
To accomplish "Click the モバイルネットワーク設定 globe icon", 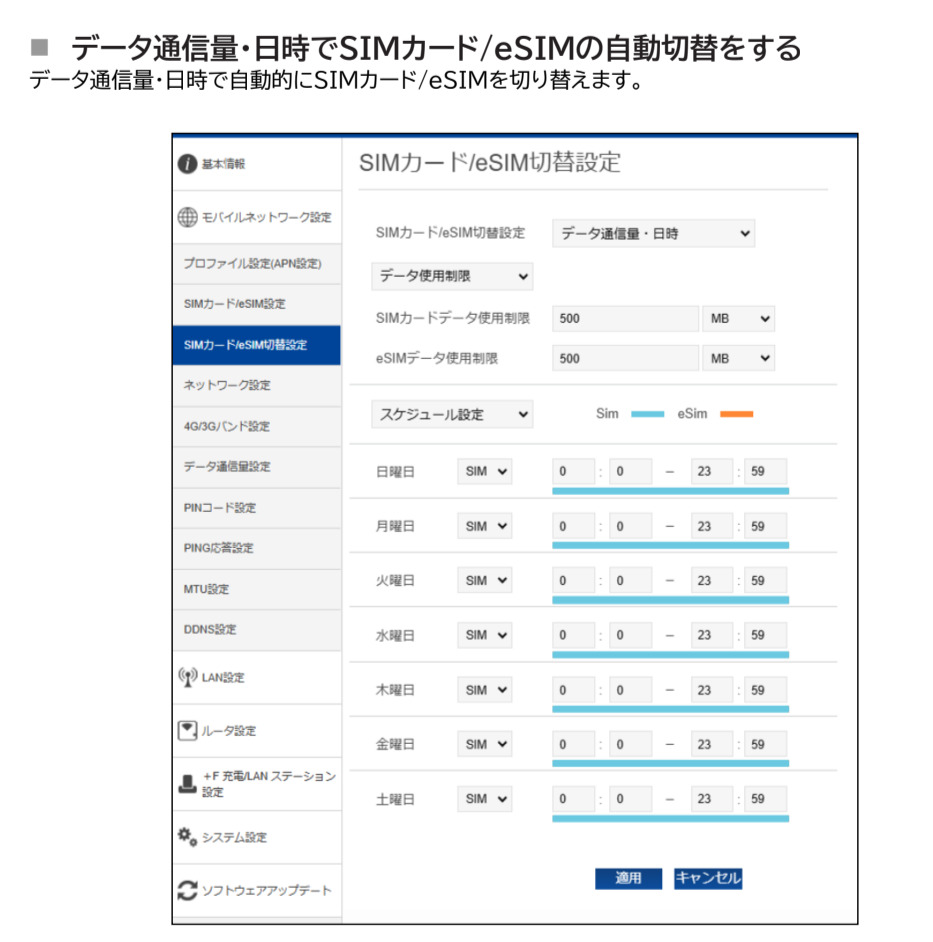I will 187,217.
